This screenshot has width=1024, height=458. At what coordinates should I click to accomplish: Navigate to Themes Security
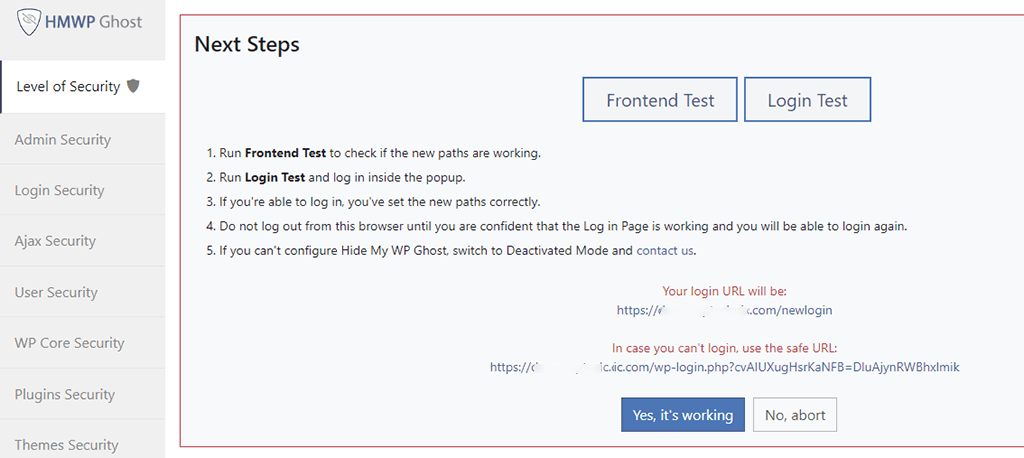point(66,444)
